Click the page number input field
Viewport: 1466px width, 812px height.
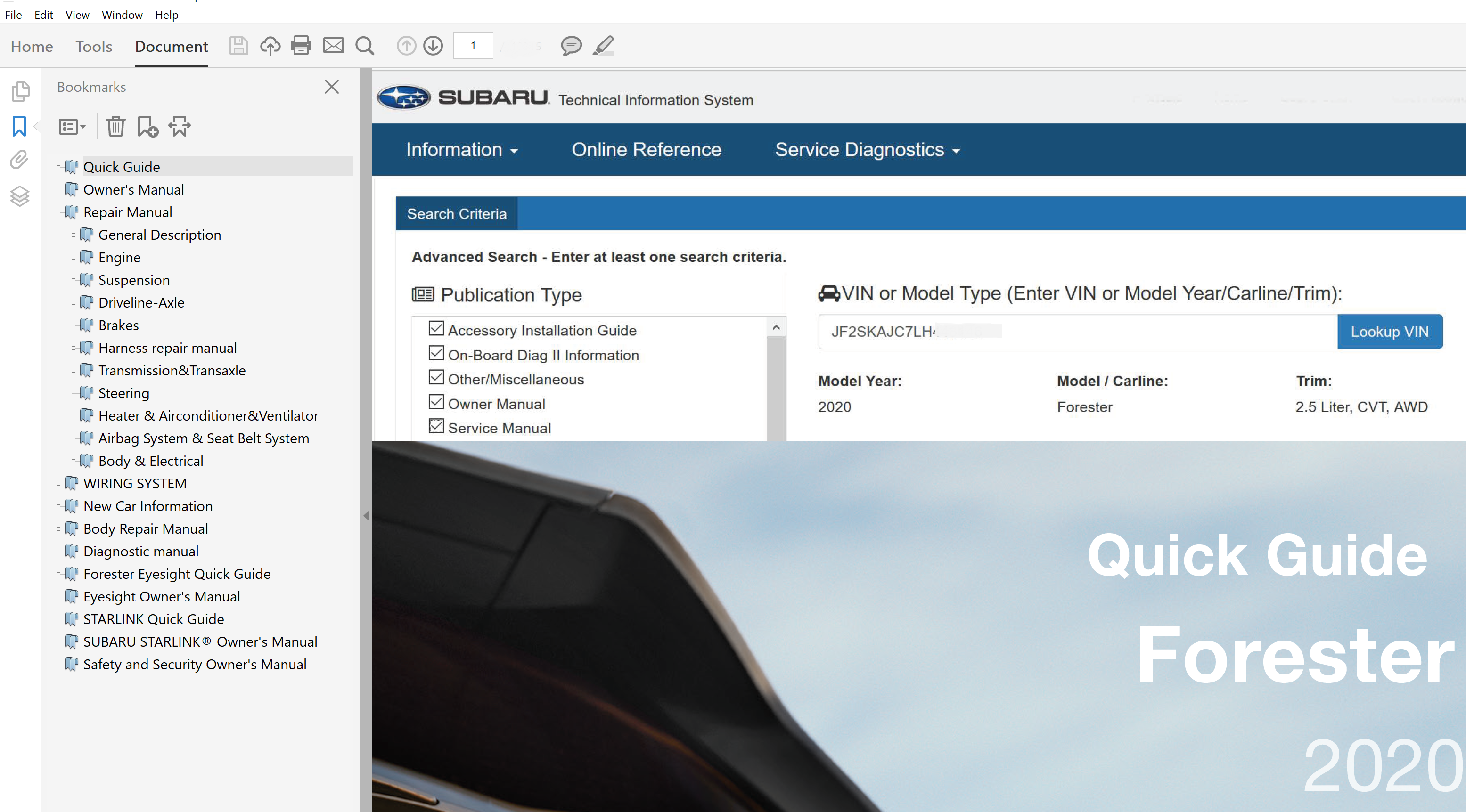[473, 46]
